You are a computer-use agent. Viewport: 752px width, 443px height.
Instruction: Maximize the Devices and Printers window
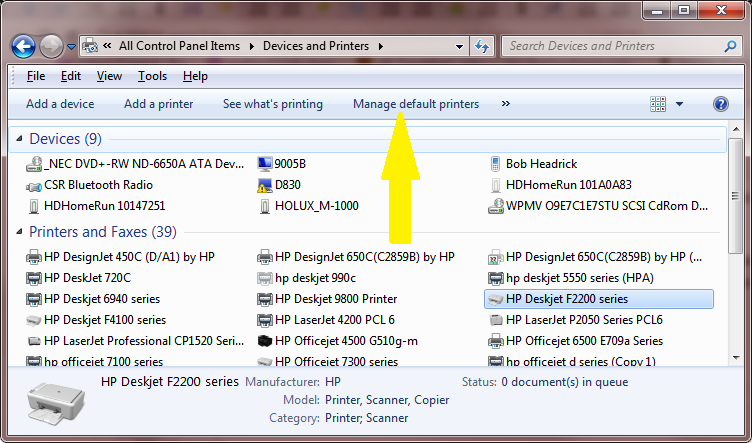coord(683,11)
